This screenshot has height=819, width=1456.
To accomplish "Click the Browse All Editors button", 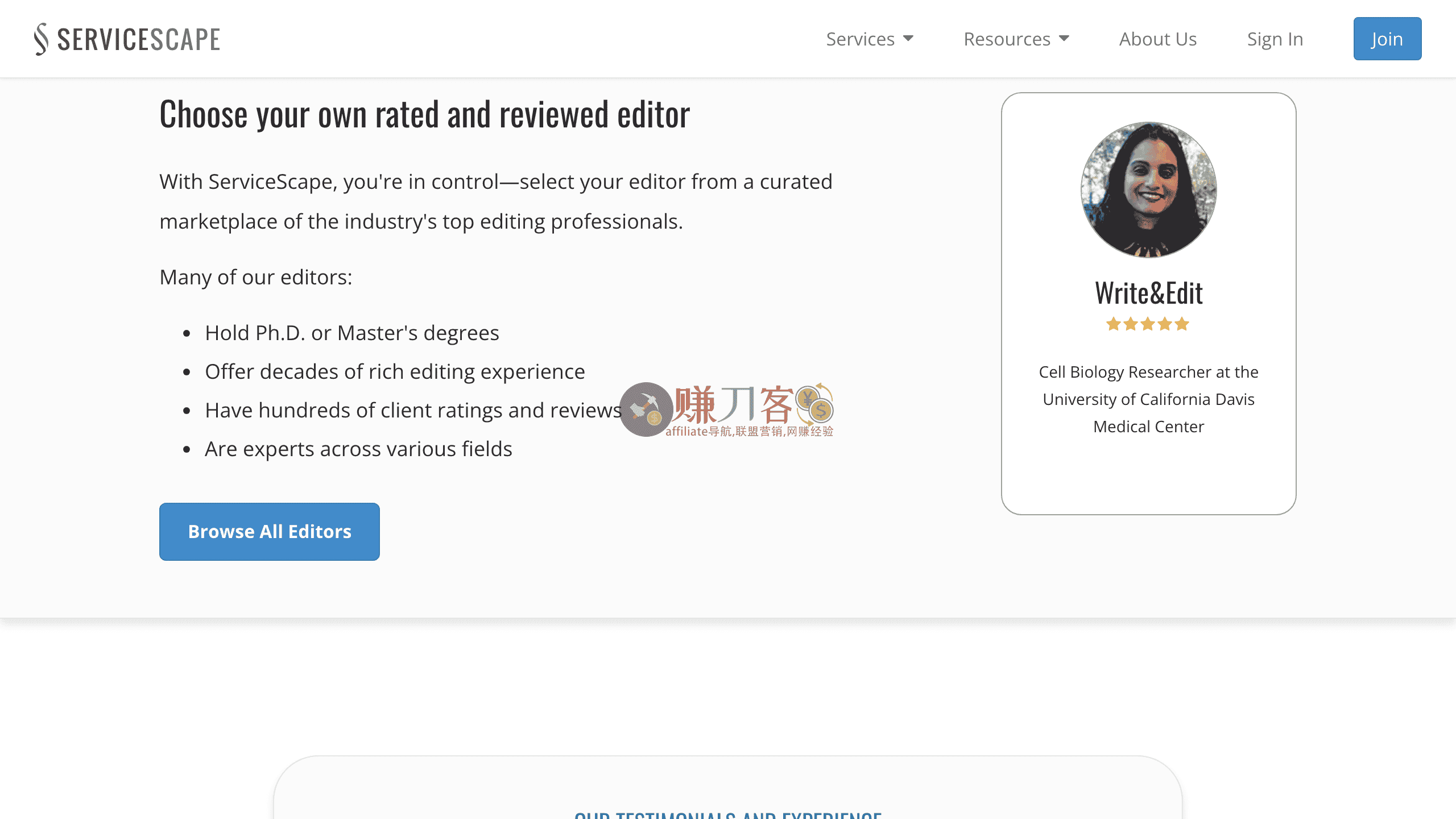I will (270, 531).
